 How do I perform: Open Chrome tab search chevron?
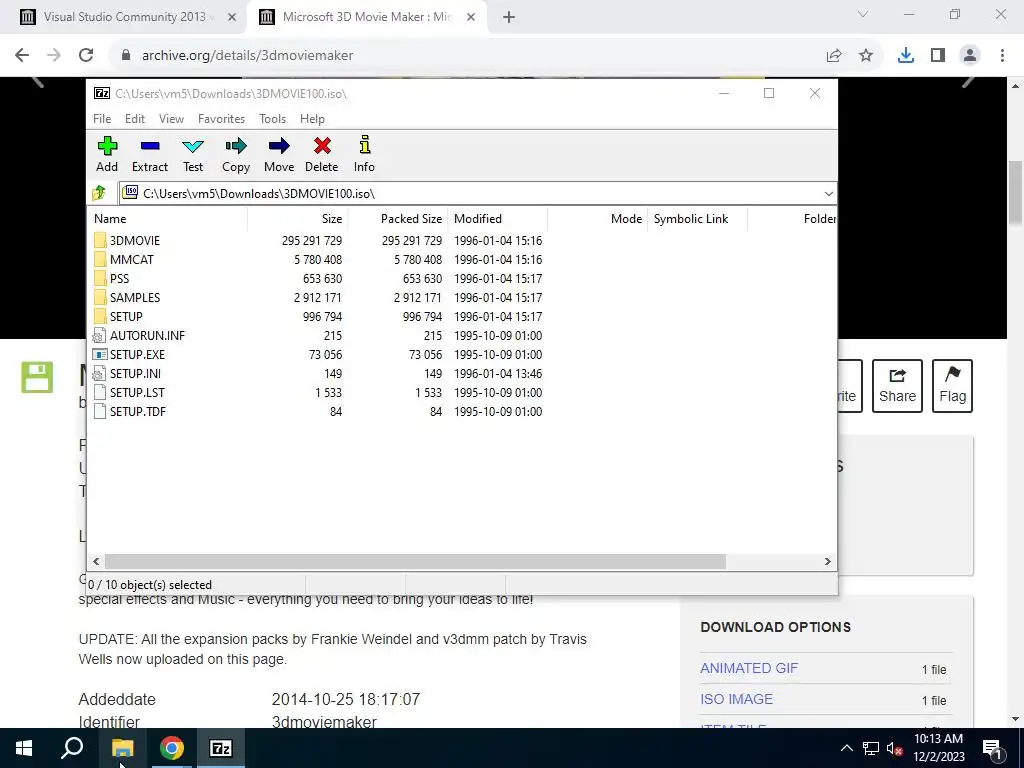coord(863,14)
